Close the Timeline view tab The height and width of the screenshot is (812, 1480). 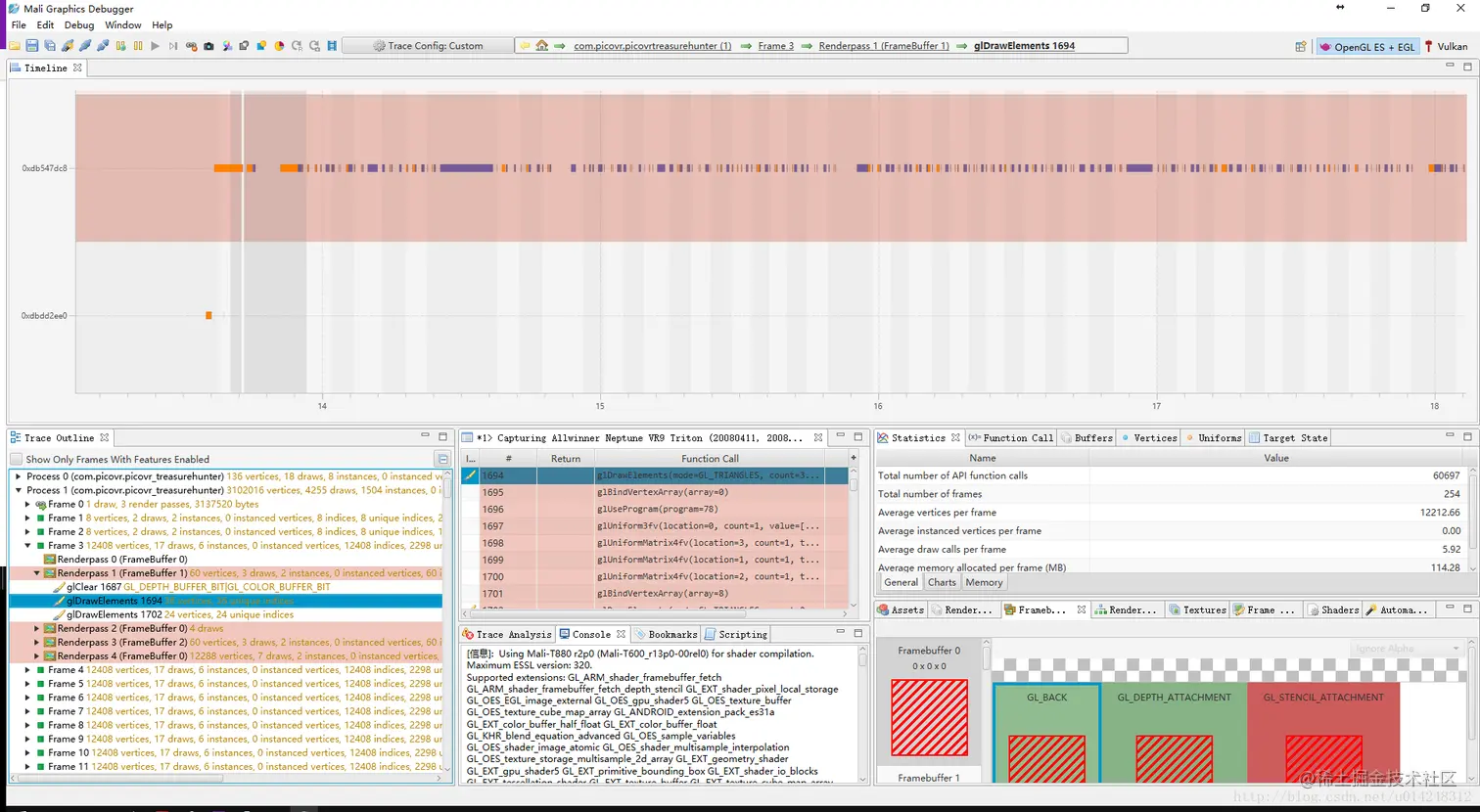tap(77, 68)
